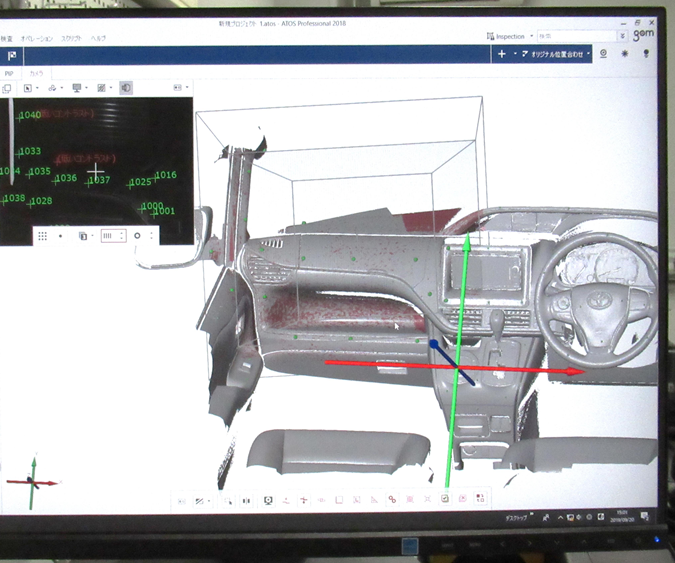675x563 pixels.
Task: Toggle the half-shaded circle contrast icon in PIP toolbar
Action: [x=126, y=88]
